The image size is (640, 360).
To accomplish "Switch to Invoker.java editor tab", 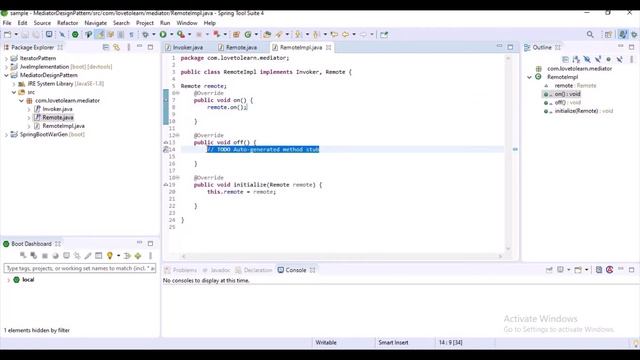I will 184,47.
